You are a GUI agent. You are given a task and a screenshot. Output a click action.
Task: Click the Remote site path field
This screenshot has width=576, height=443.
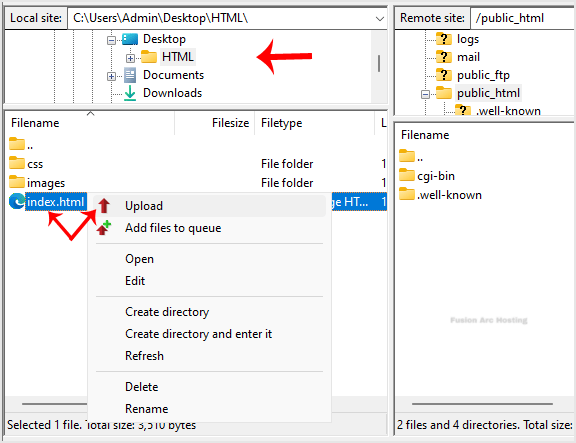[523, 18]
